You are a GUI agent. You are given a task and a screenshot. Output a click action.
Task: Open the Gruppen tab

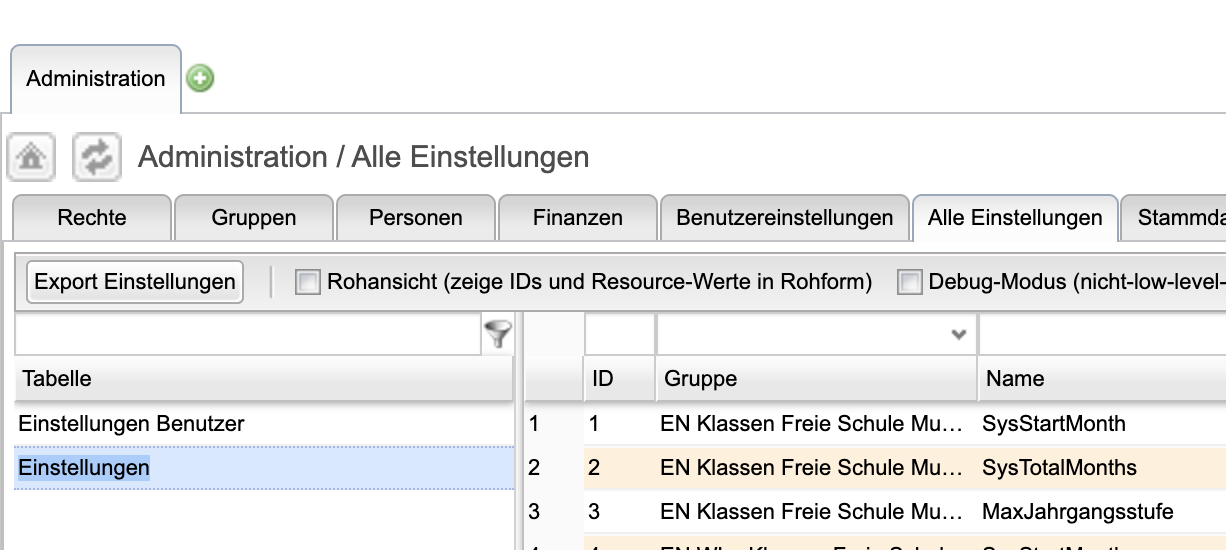click(x=254, y=217)
